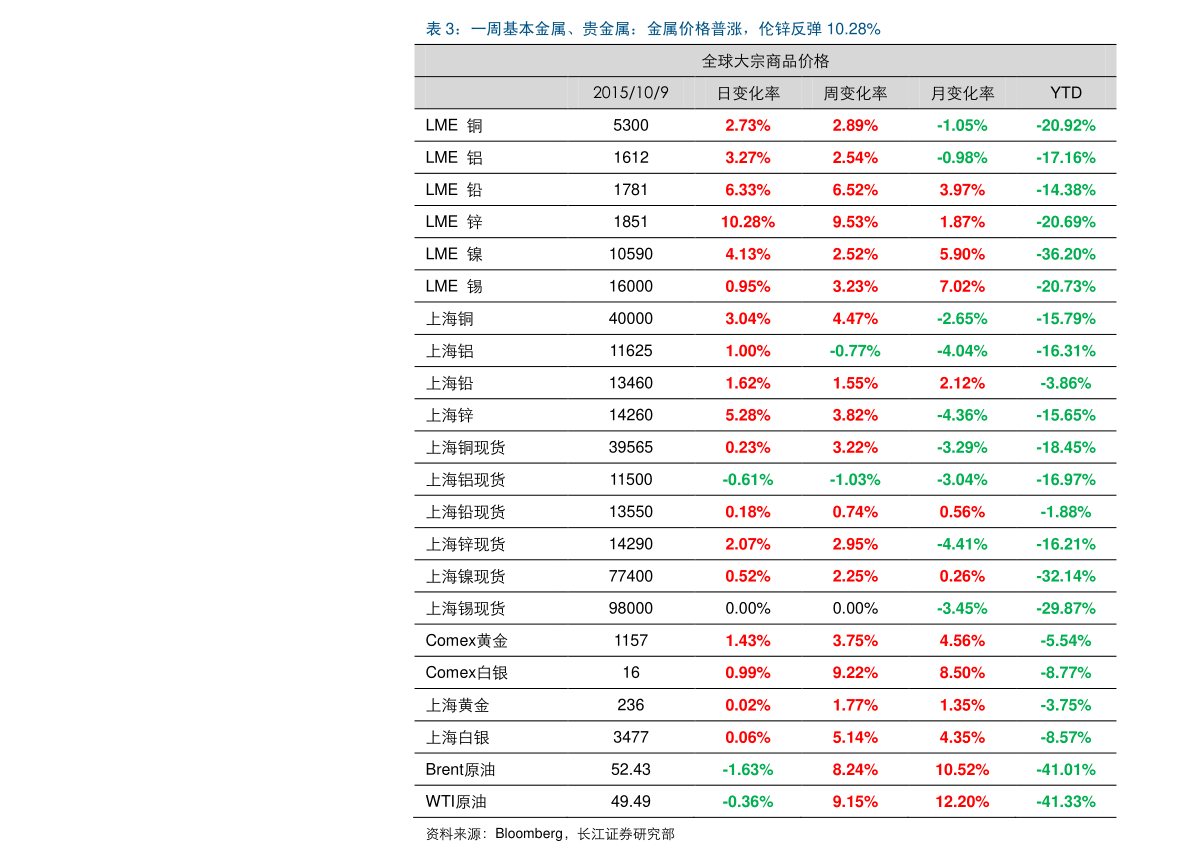Select the 月变化率 column header
Screen dimensions: 1191x861
[x=962, y=92]
